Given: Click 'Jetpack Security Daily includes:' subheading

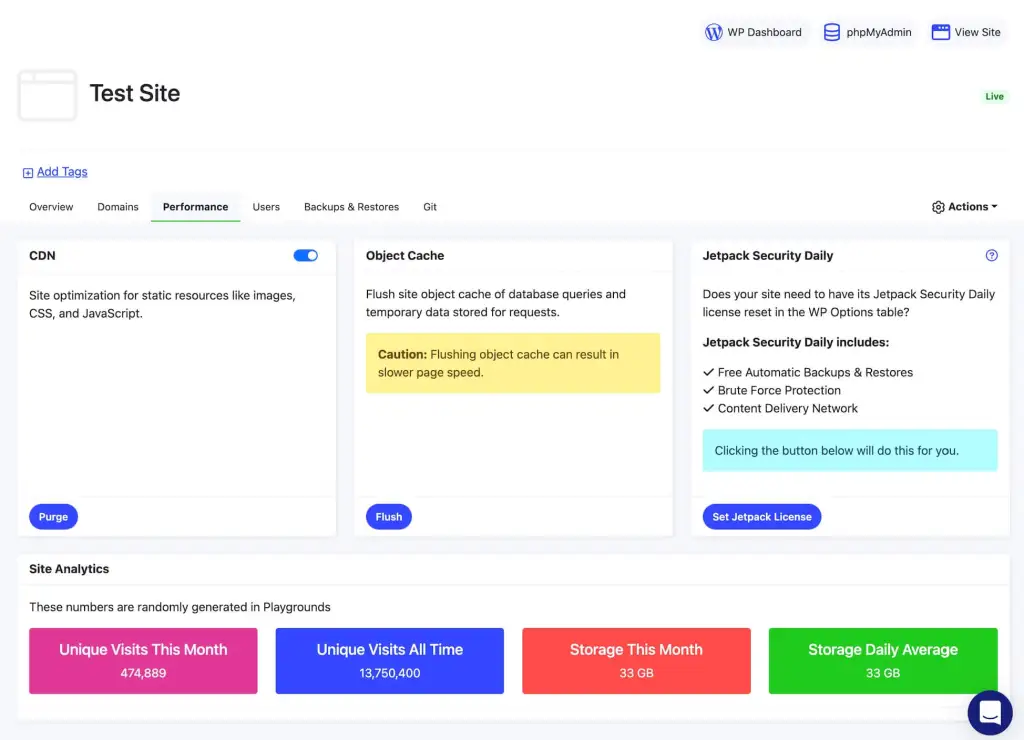Looking at the screenshot, I should point(795,342).
